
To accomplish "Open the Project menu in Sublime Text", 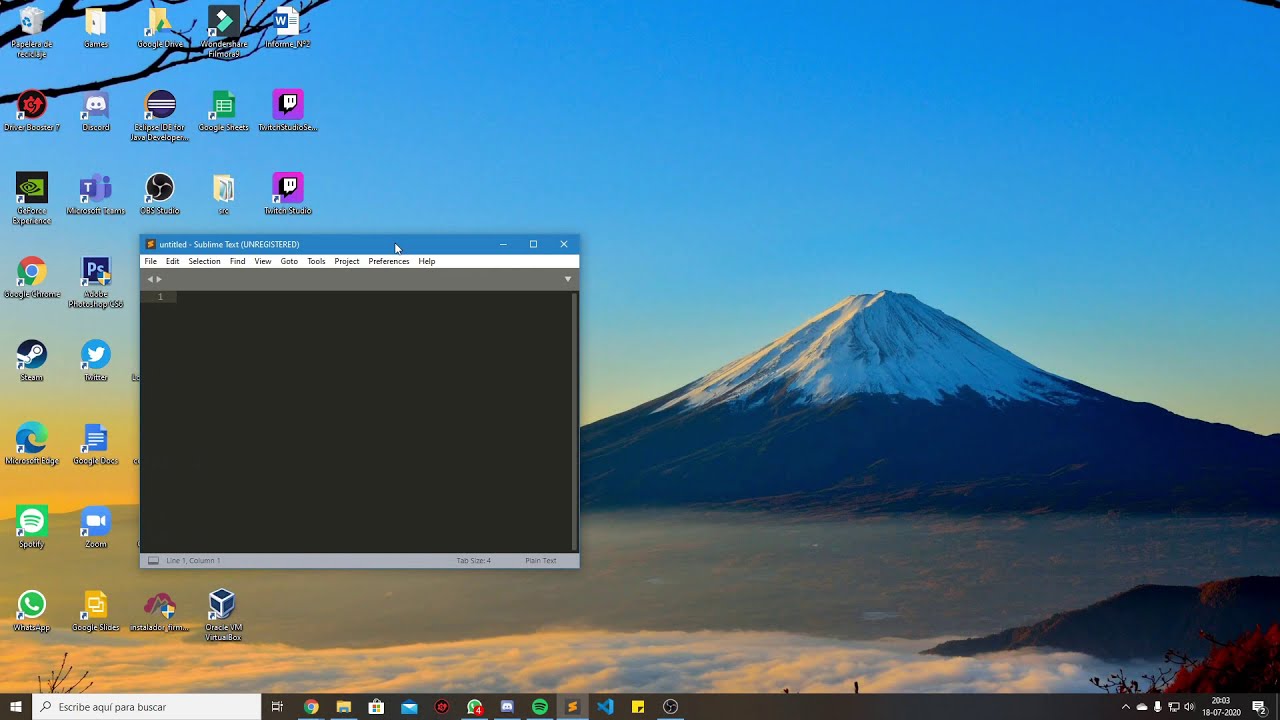I will click(x=347, y=261).
